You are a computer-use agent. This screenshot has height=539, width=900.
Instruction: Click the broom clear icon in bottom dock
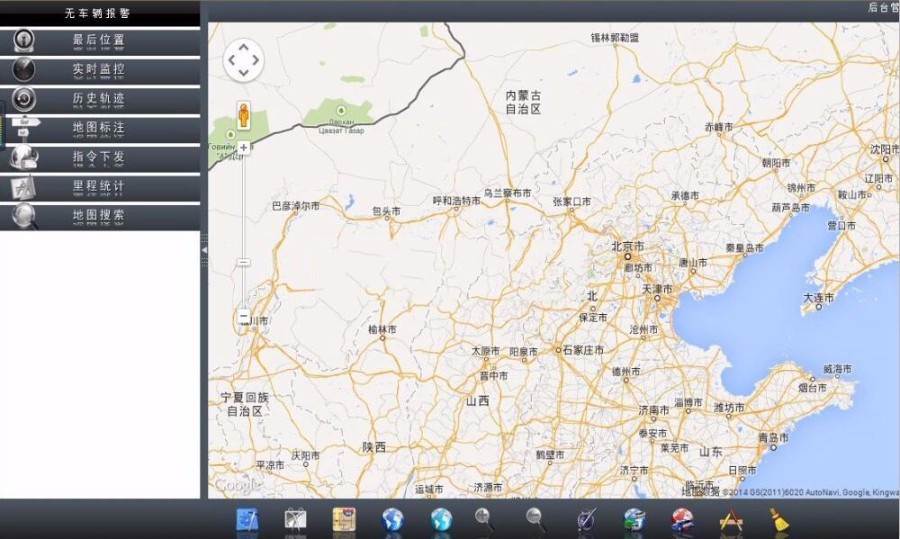tap(779, 519)
